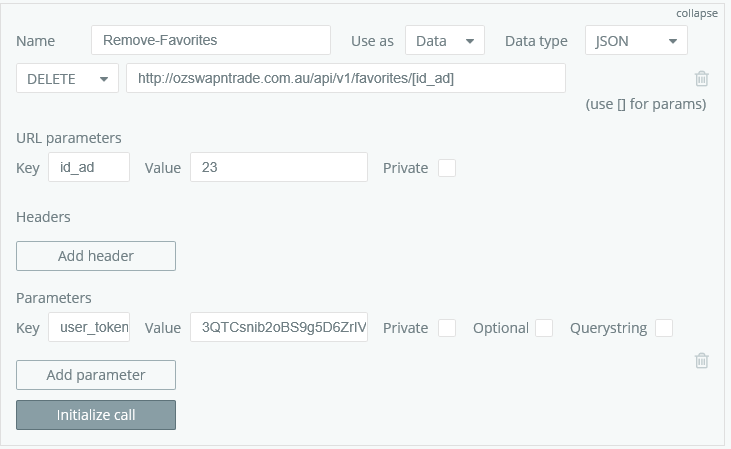This screenshot has width=731, height=449.
Task: Tick the Optional checkbox
Action: 544,328
